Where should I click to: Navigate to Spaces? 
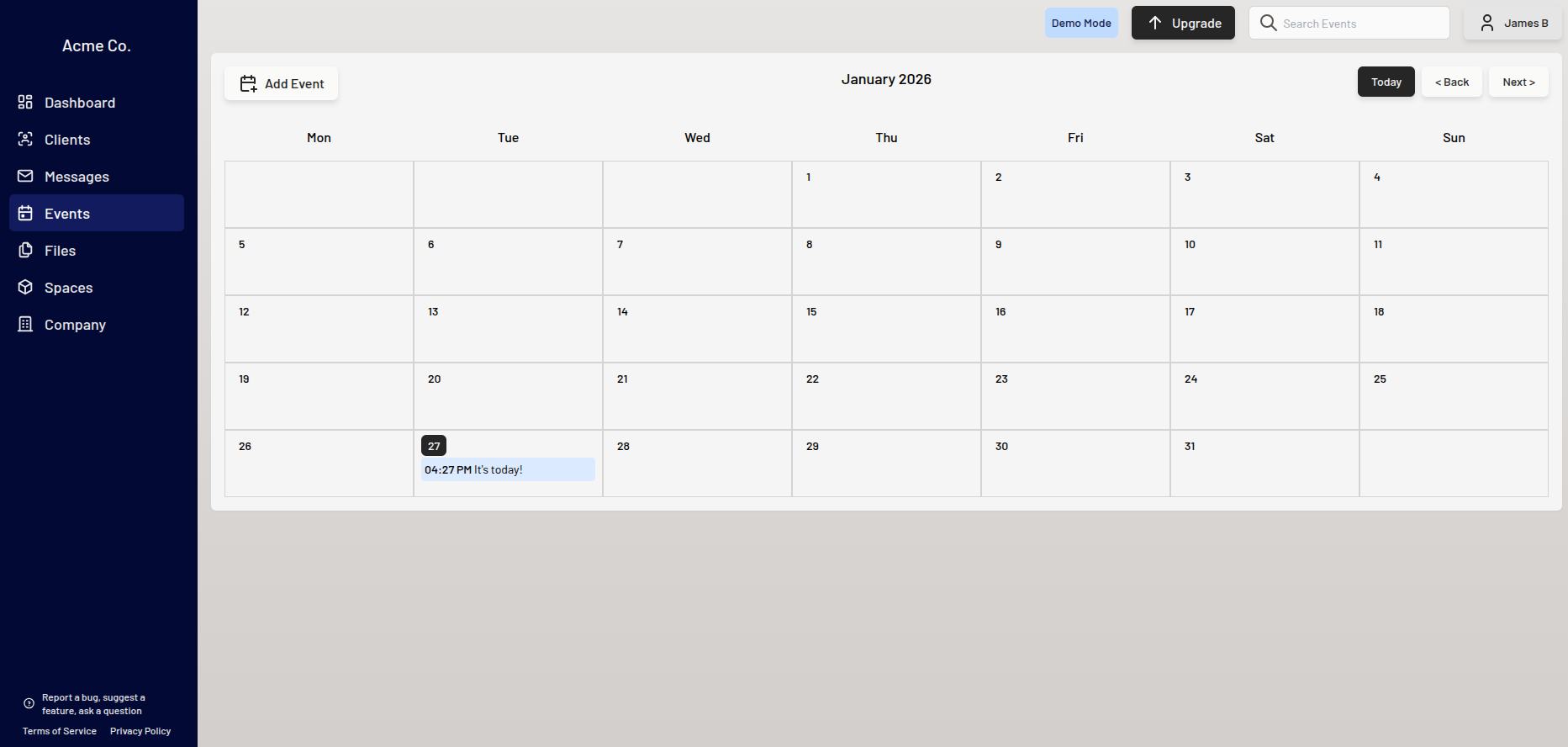[x=97, y=287]
